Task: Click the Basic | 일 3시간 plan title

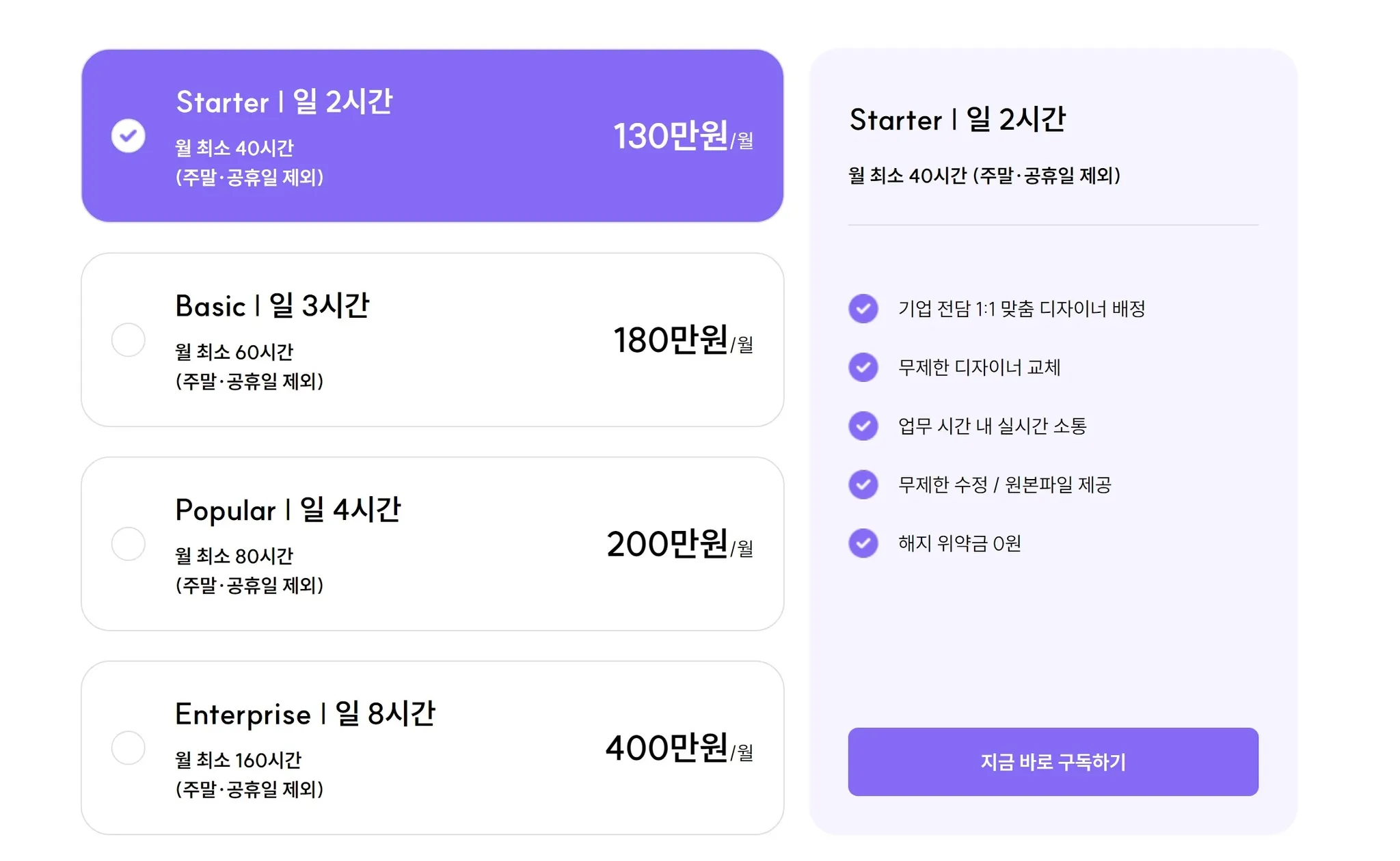Action: [272, 305]
